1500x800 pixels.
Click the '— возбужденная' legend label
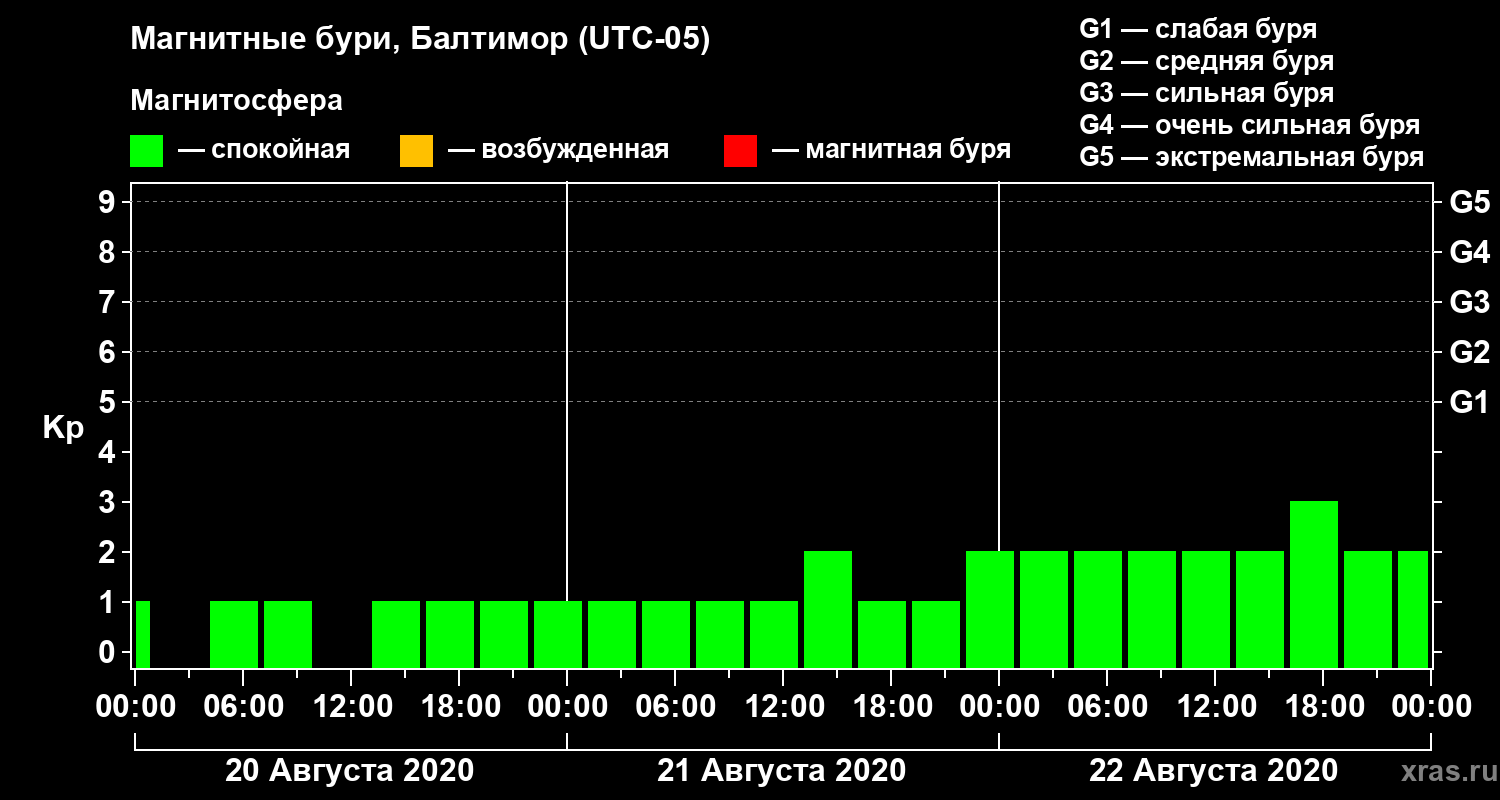(558, 150)
